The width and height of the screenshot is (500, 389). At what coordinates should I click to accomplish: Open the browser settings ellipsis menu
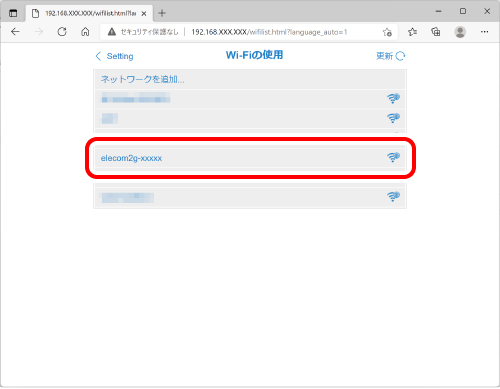484,32
